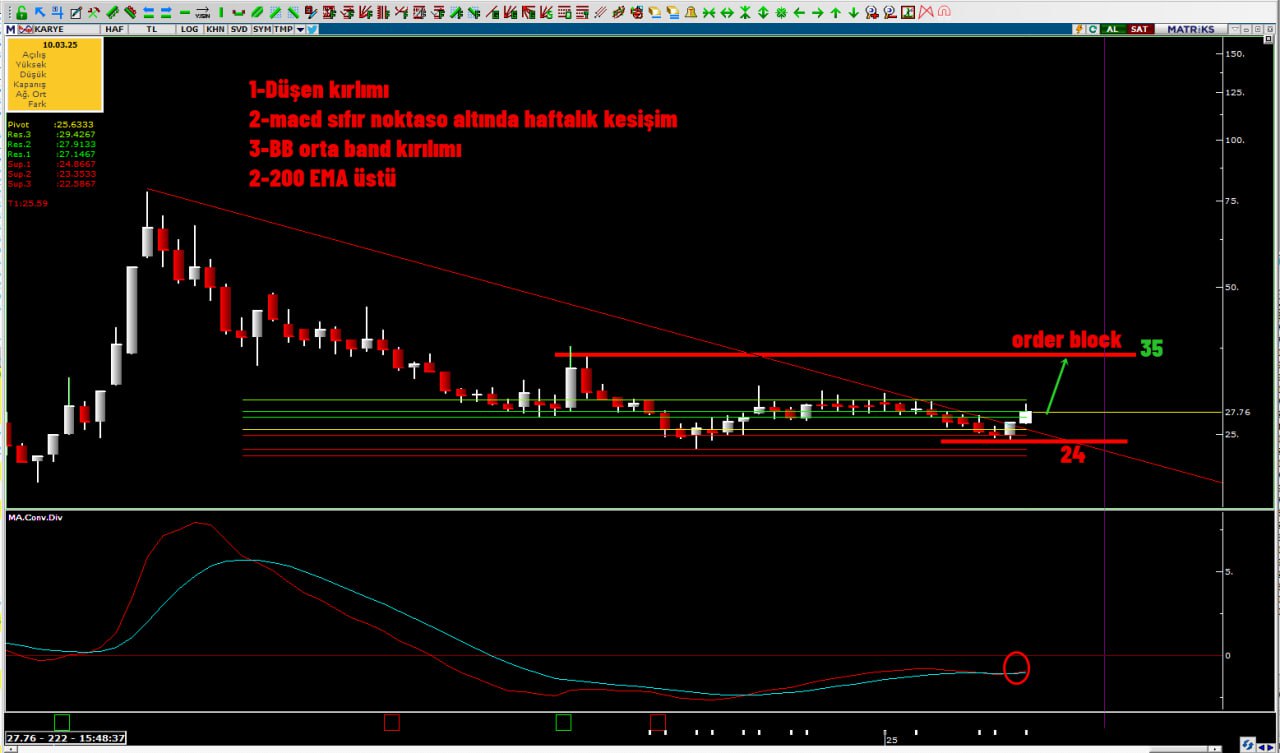Image resolution: width=1280 pixels, height=753 pixels.
Task: Open the HAF period selector
Action: coord(115,29)
